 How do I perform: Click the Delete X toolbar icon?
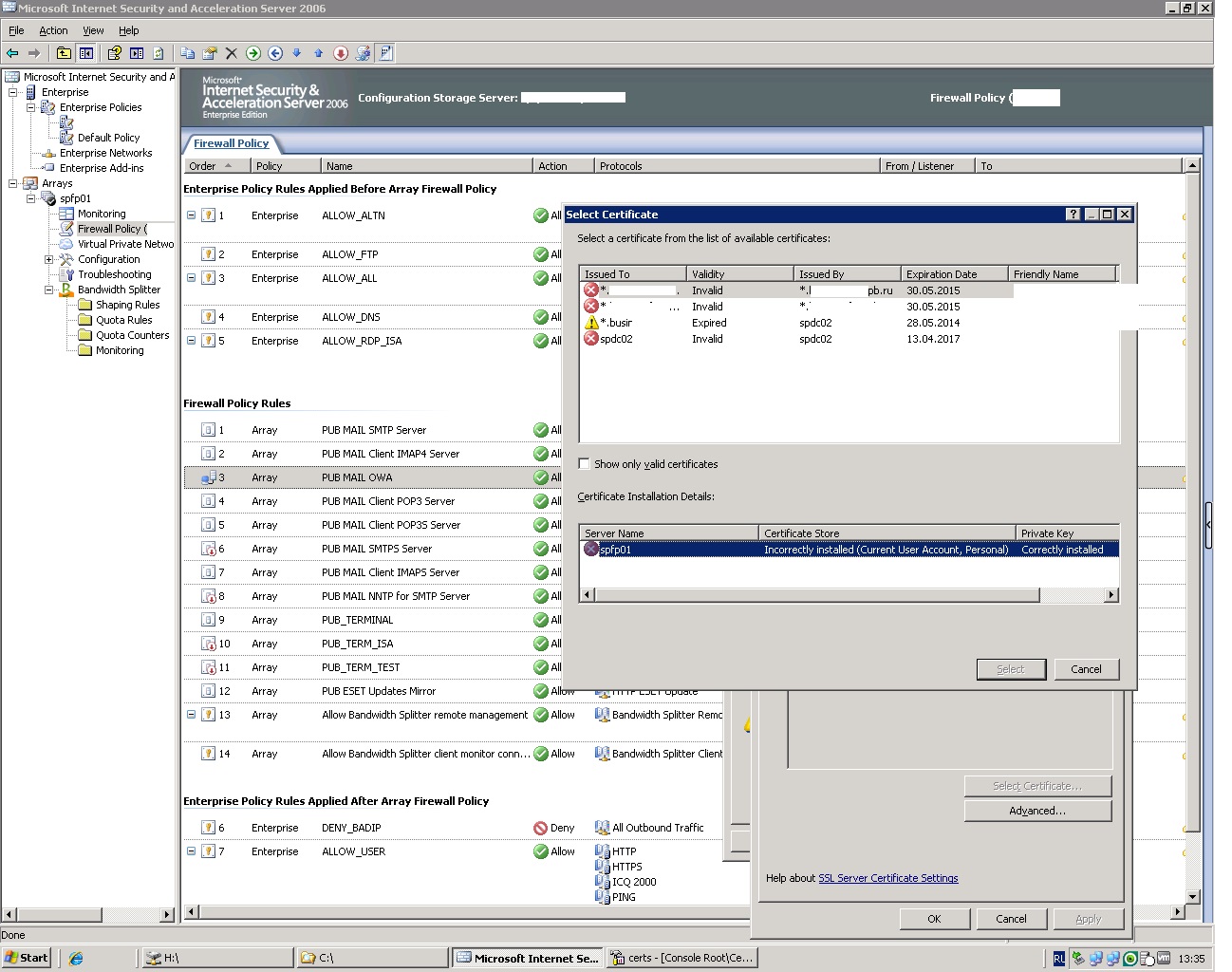coord(232,53)
